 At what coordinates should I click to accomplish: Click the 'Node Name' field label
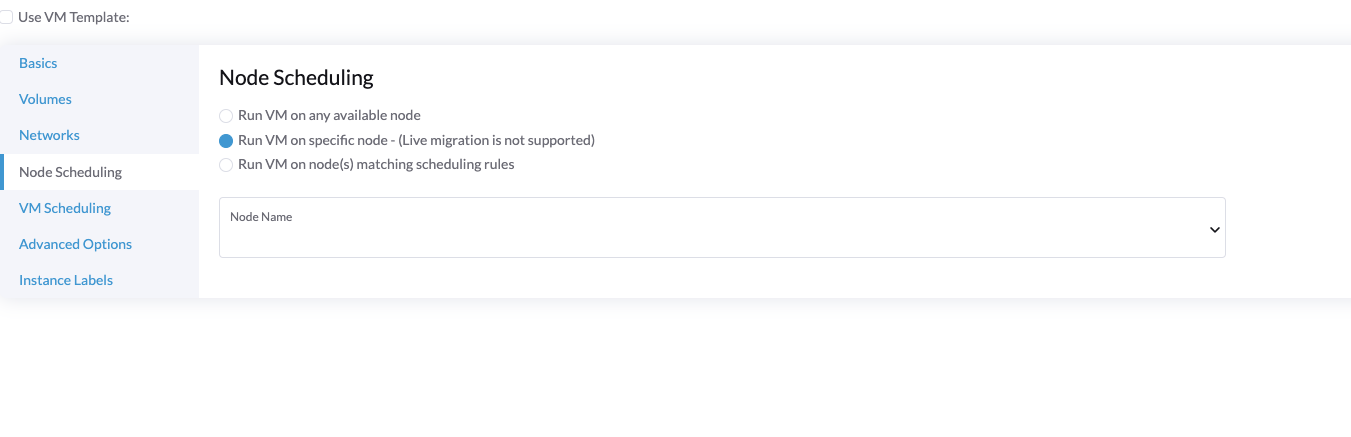(x=261, y=216)
